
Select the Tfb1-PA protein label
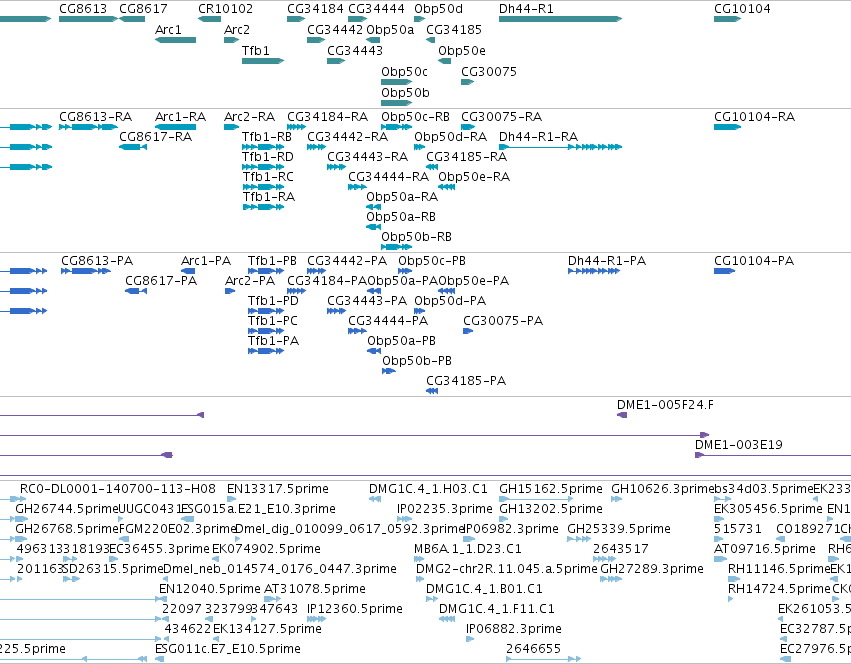(x=274, y=342)
